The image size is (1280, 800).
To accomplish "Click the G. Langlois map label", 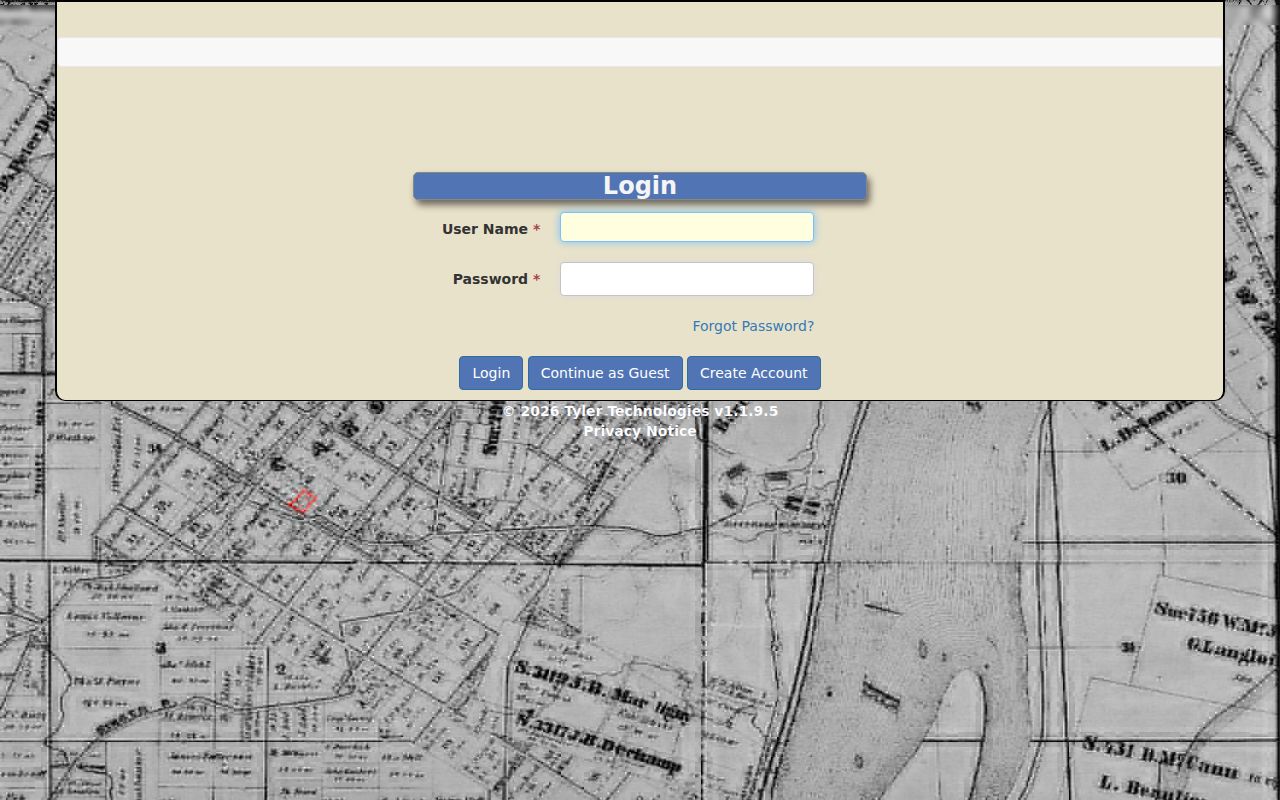I will click(x=1232, y=650).
